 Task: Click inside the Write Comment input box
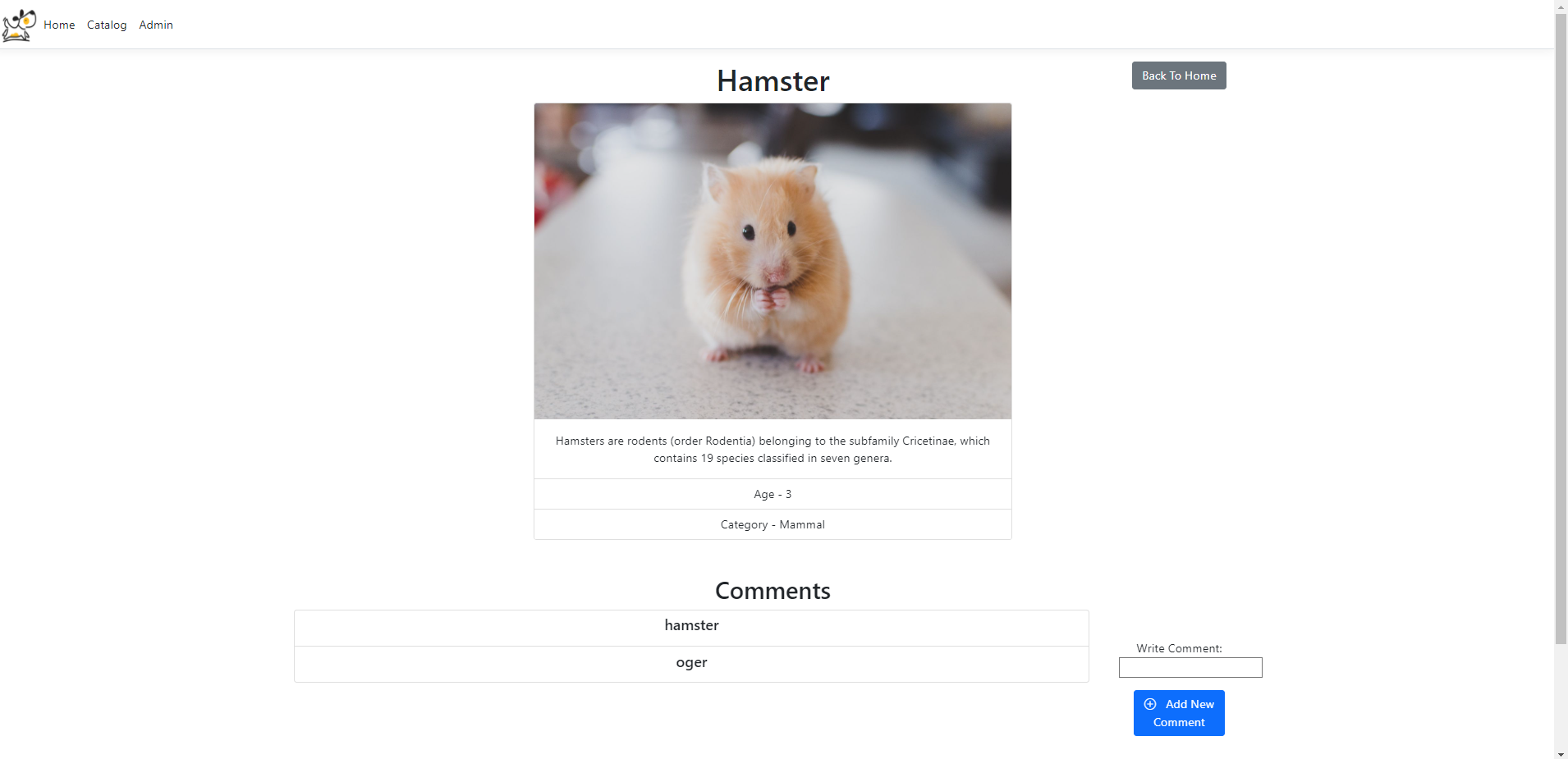point(1190,667)
